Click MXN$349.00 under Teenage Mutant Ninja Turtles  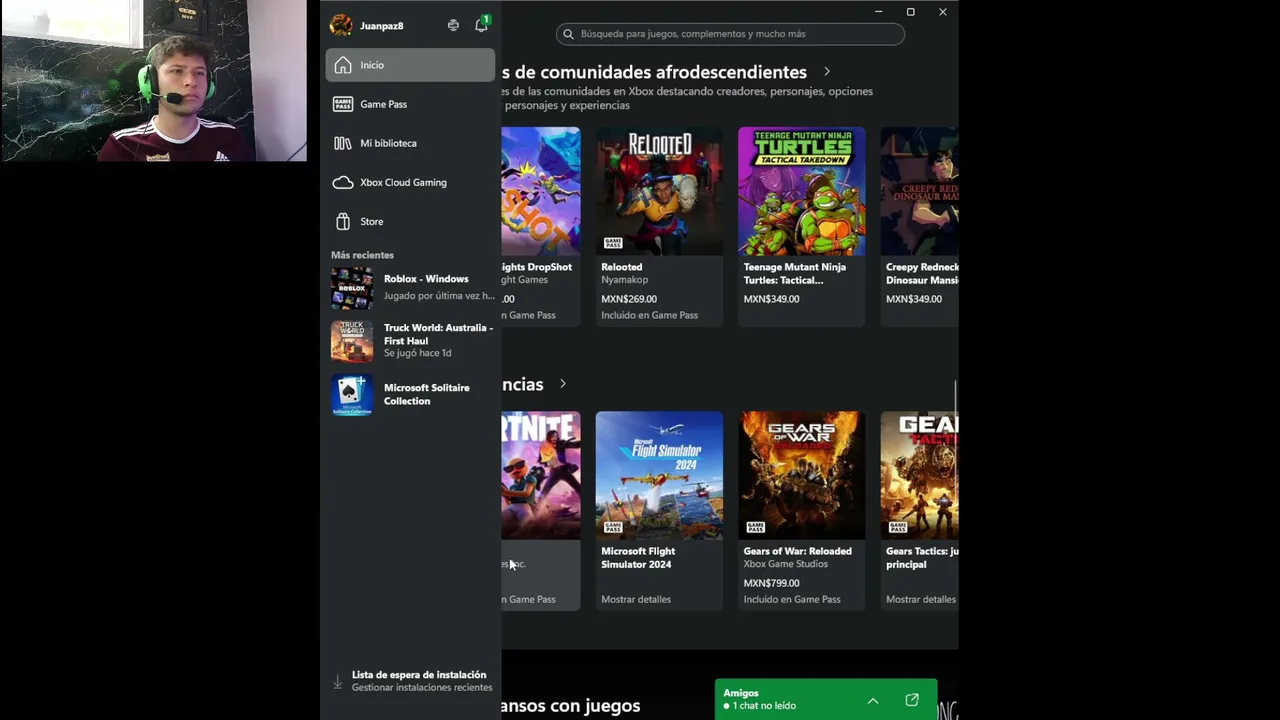click(772, 299)
